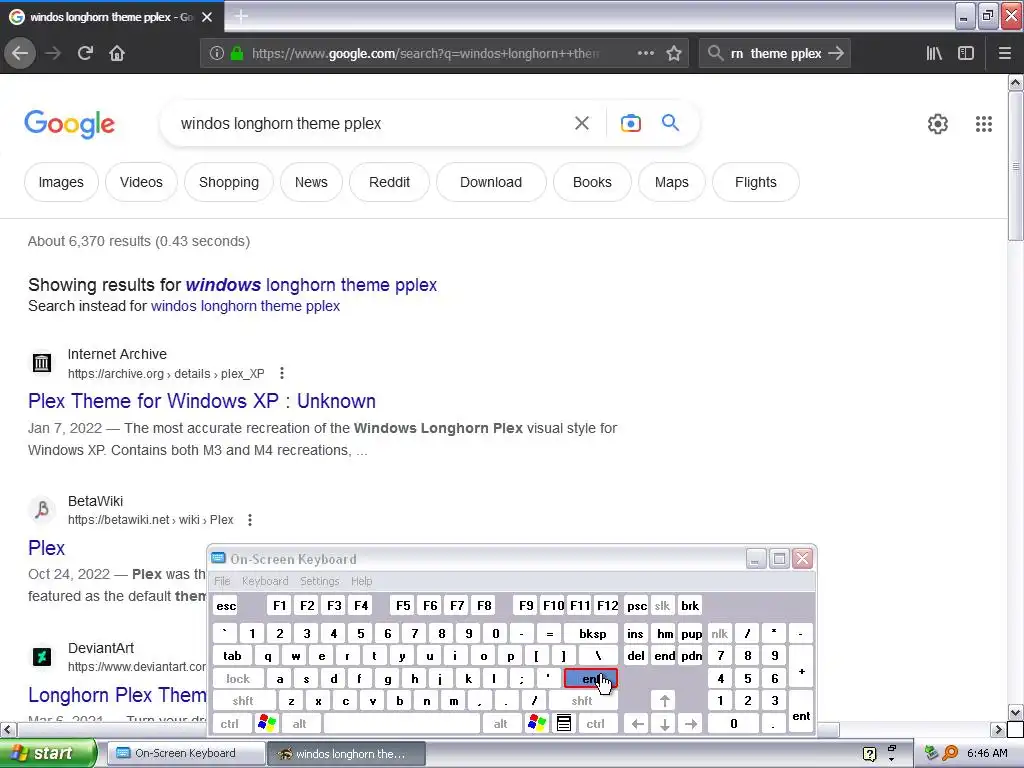1024x768 pixels.
Task: Open Plex Theme for Windows XP result
Action: pyautogui.click(x=202, y=400)
